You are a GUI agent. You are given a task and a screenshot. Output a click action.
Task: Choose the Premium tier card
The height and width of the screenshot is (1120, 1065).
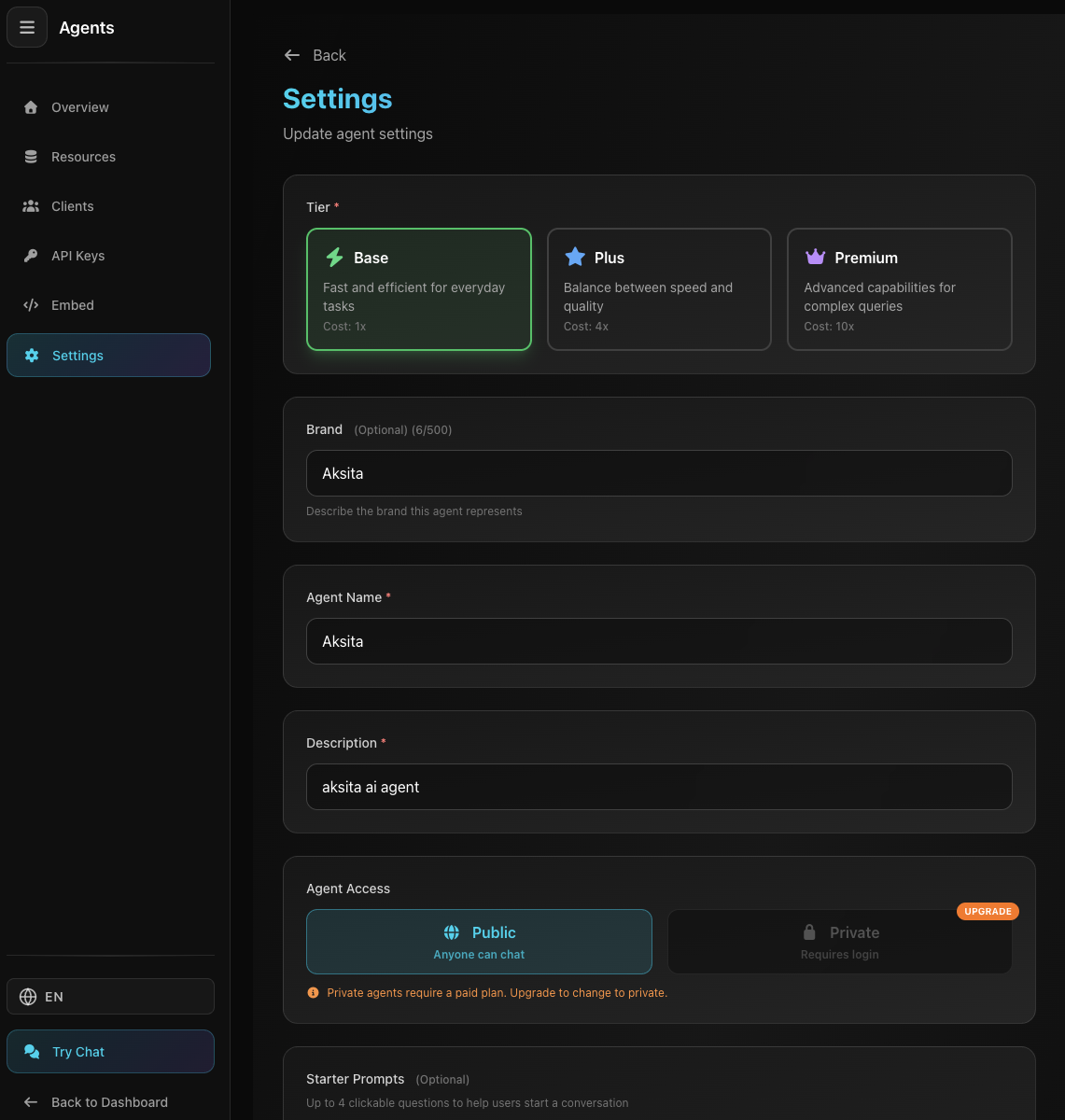coord(899,289)
